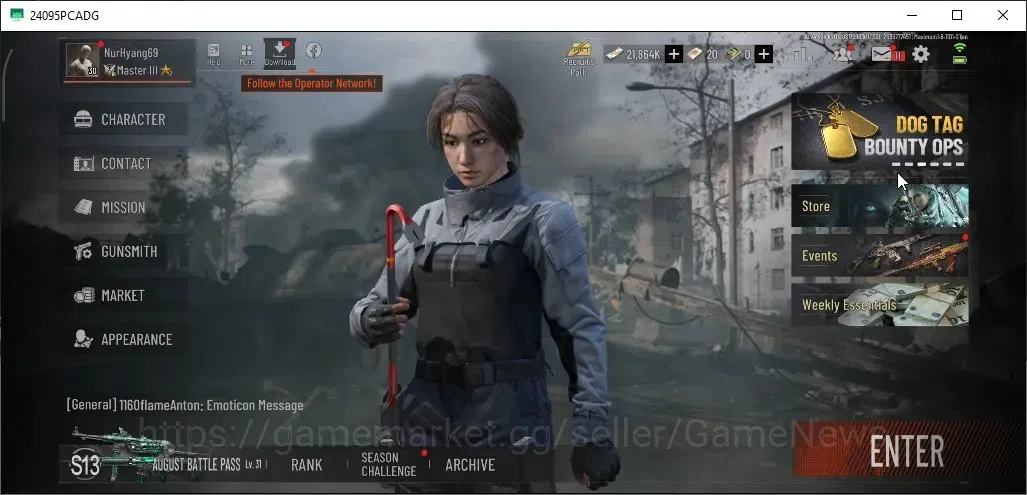Close the 24095PCADG window
The image size is (1027, 495).
click(1003, 15)
